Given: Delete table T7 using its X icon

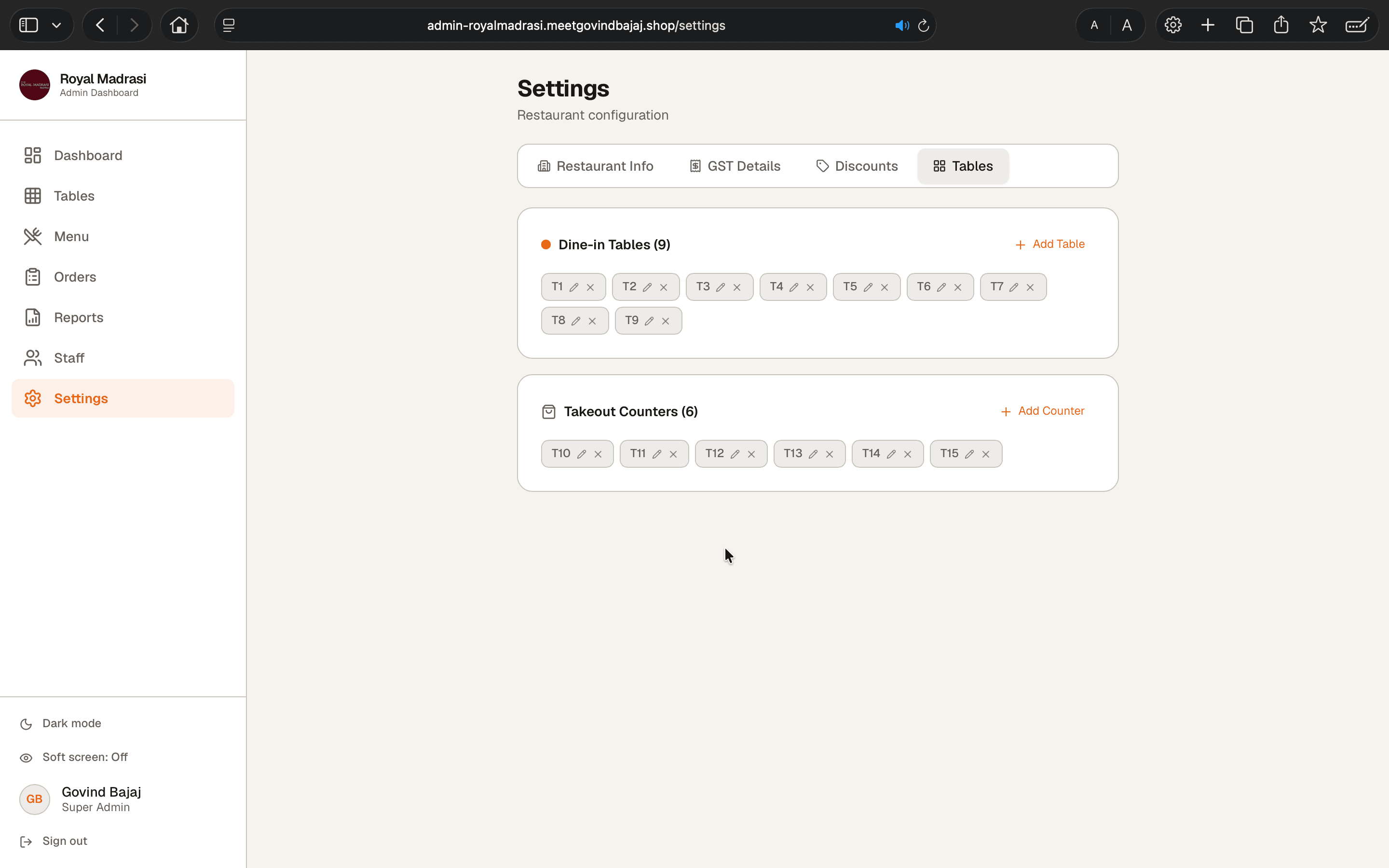Looking at the screenshot, I should [x=1030, y=287].
